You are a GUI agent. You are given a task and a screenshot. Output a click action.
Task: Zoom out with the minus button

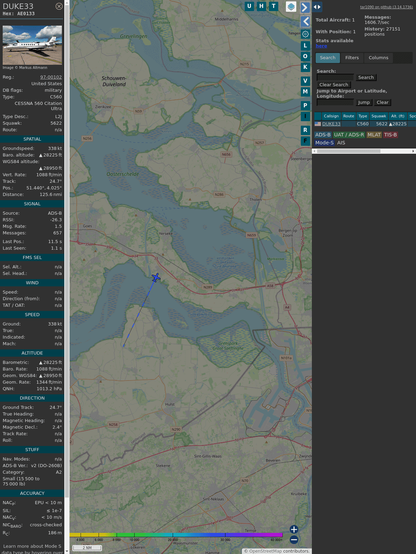(x=294, y=540)
